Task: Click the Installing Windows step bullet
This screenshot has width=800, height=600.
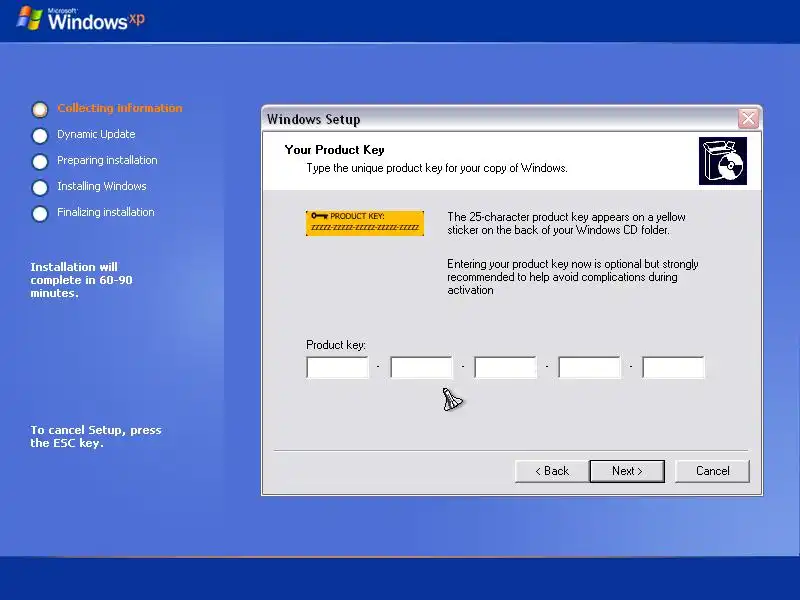Action: point(40,188)
